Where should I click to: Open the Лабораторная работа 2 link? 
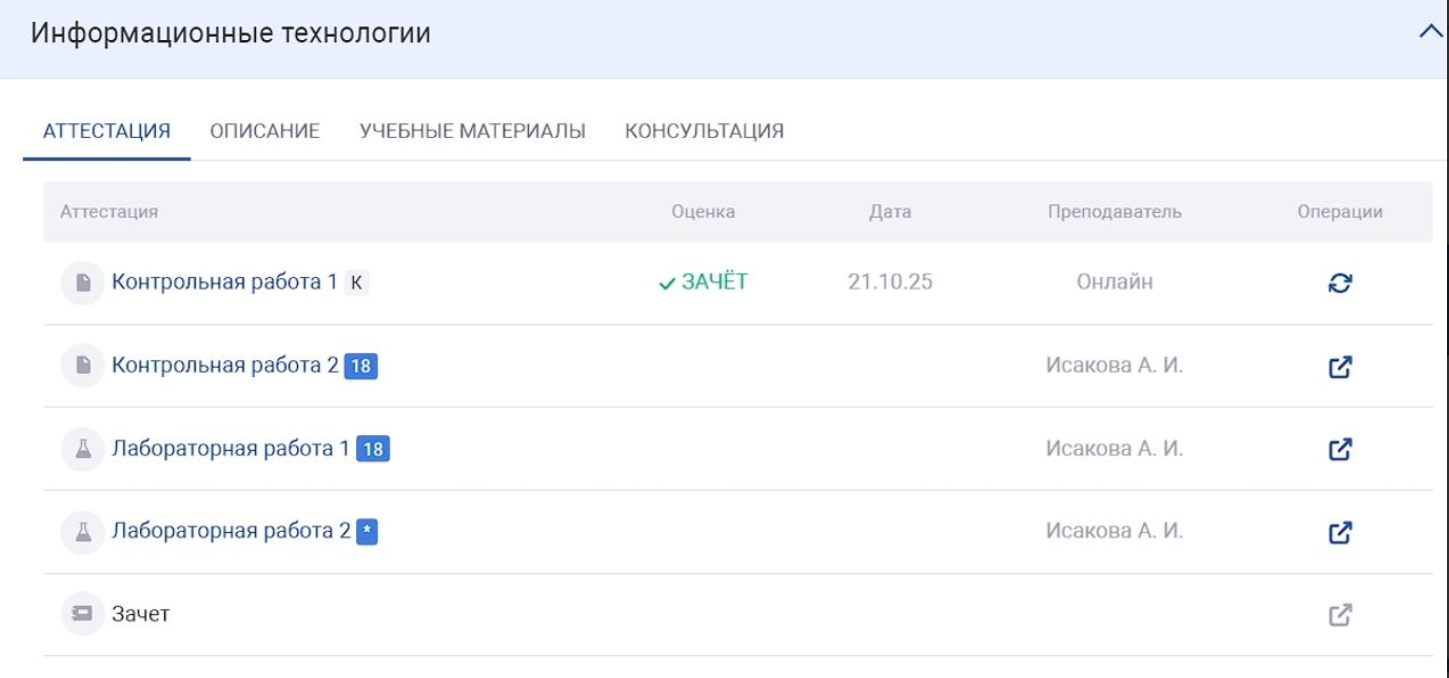point(231,532)
